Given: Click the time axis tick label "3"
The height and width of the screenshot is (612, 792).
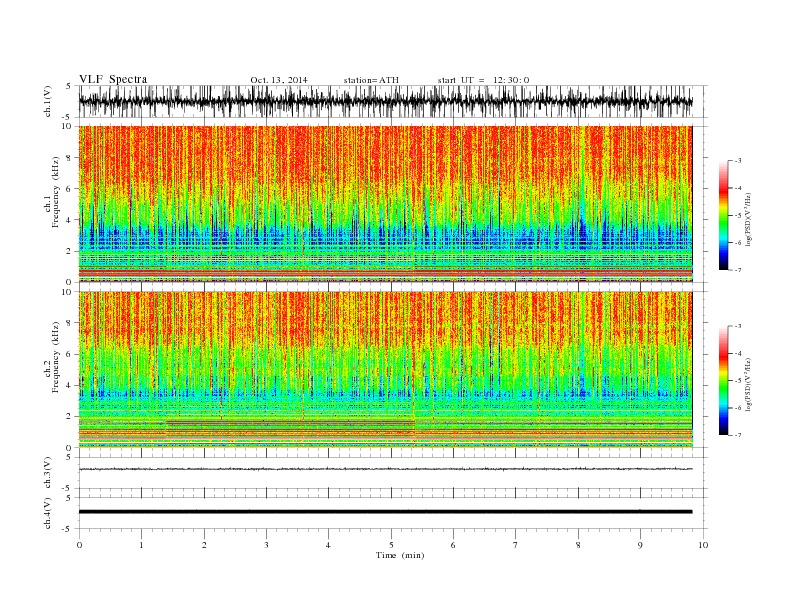Looking at the screenshot, I should [x=266, y=545].
